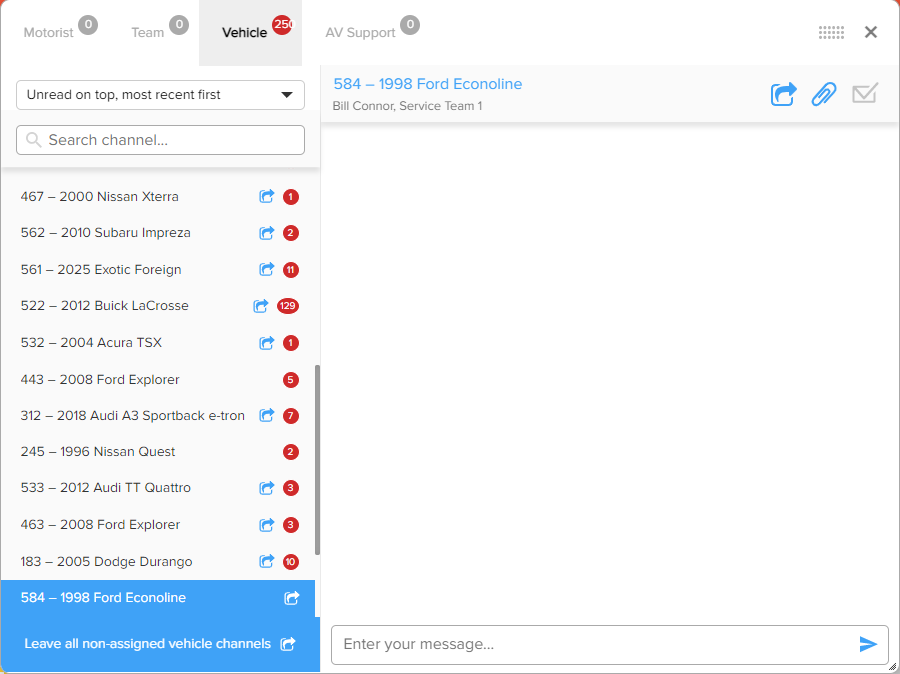900x674 pixels.
Task: Click the search magnifier icon
Action: (x=34, y=140)
